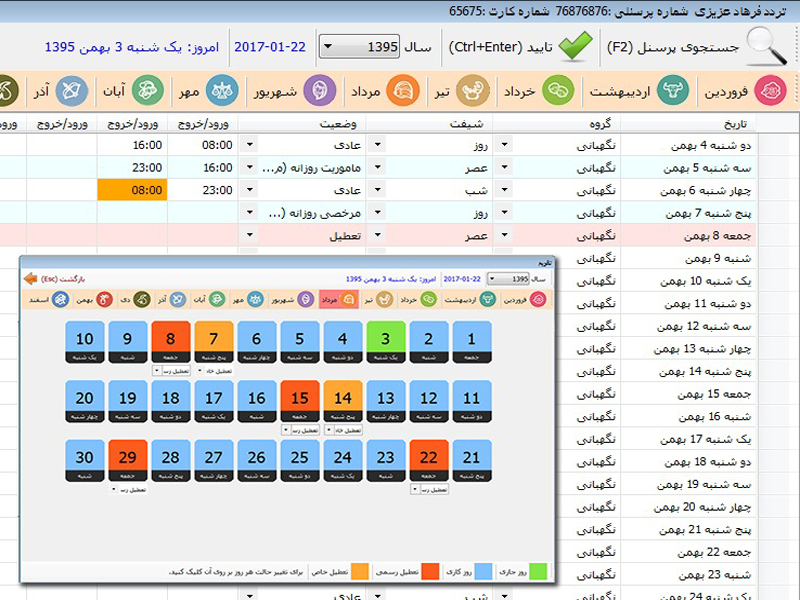Open status dropdown for Wednesday 6 Bahman row

(249, 190)
